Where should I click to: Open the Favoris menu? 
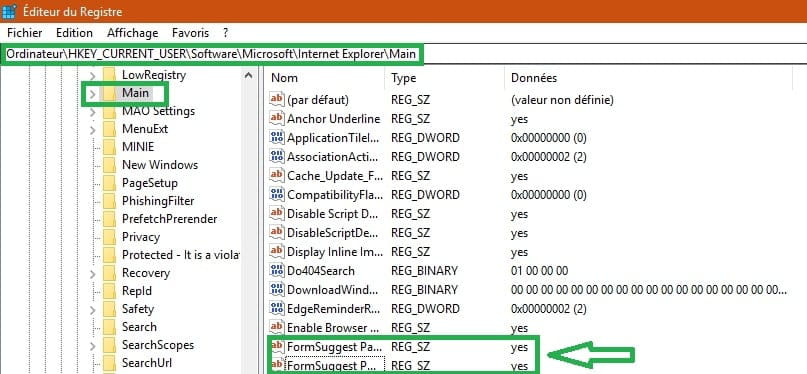190,33
